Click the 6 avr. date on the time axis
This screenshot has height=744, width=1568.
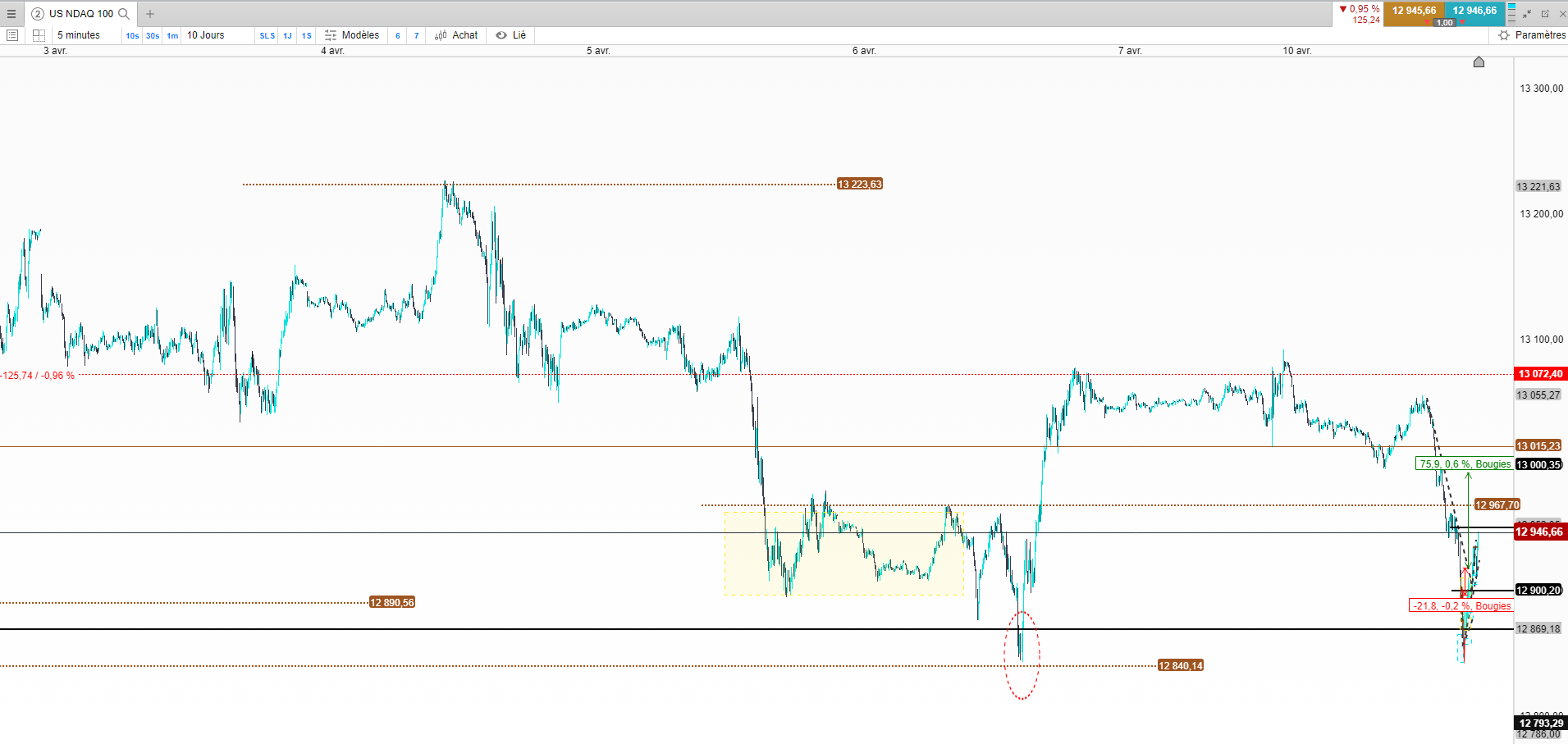[x=864, y=51]
